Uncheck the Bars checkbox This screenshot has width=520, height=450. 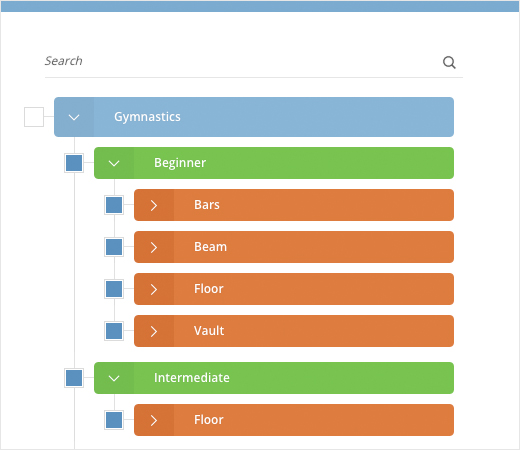[x=114, y=205]
